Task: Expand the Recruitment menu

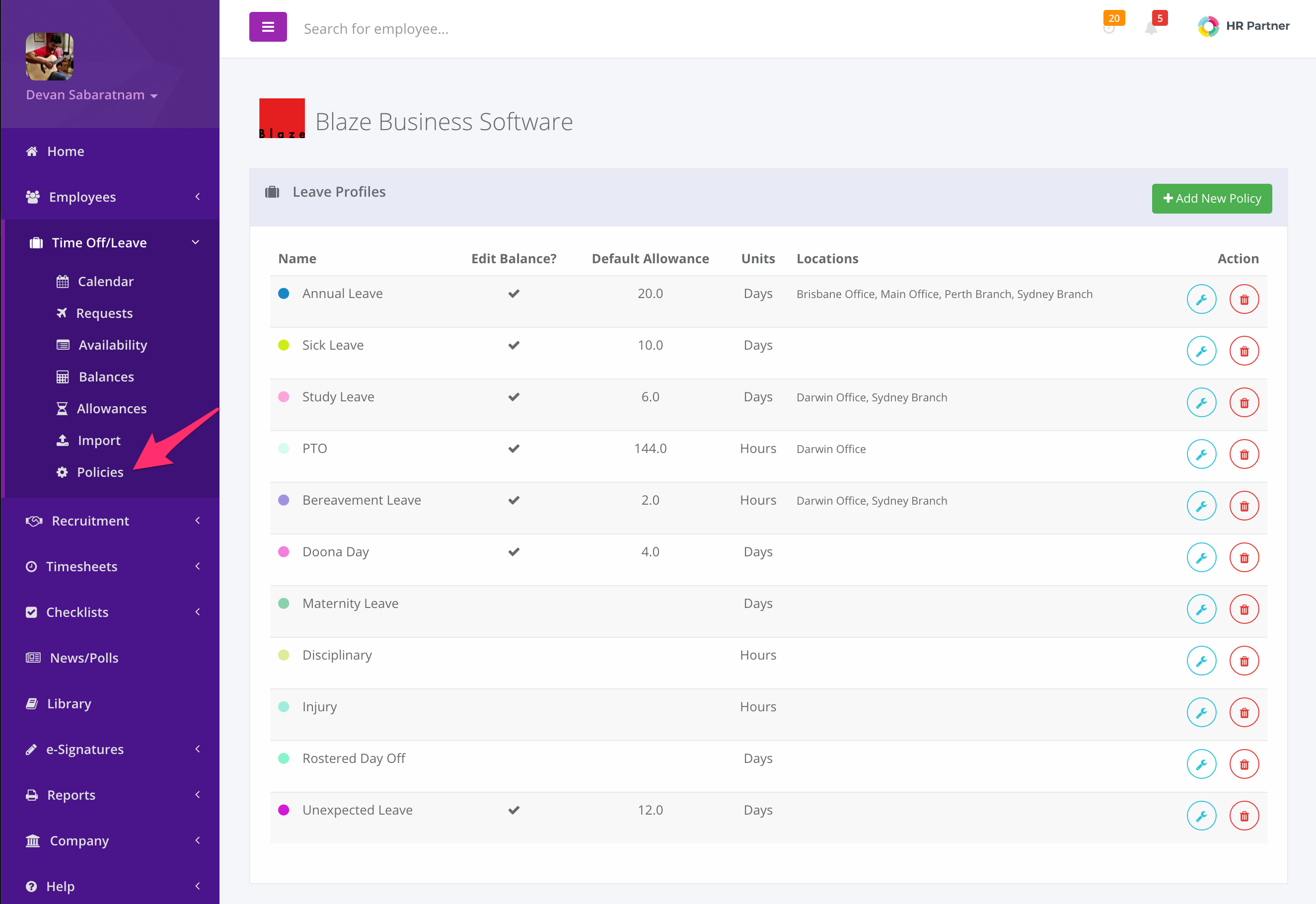Action: pos(110,521)
